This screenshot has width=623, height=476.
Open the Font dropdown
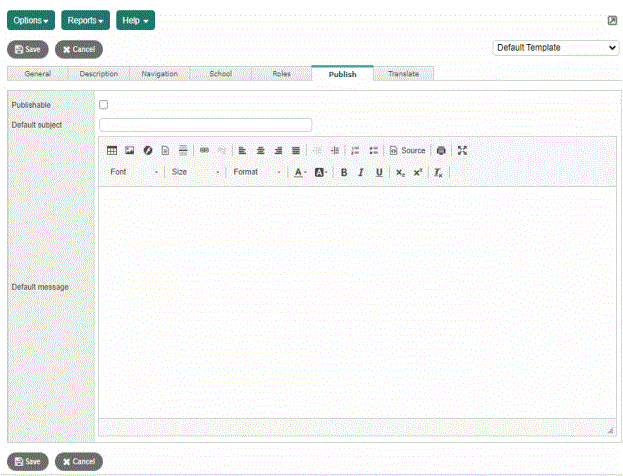(x=134, y=173)
